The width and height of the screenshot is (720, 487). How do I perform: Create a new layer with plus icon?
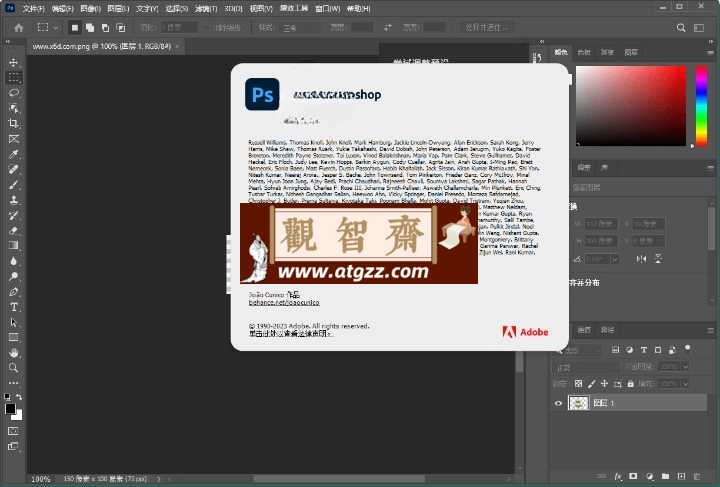(x=681, y=476)
